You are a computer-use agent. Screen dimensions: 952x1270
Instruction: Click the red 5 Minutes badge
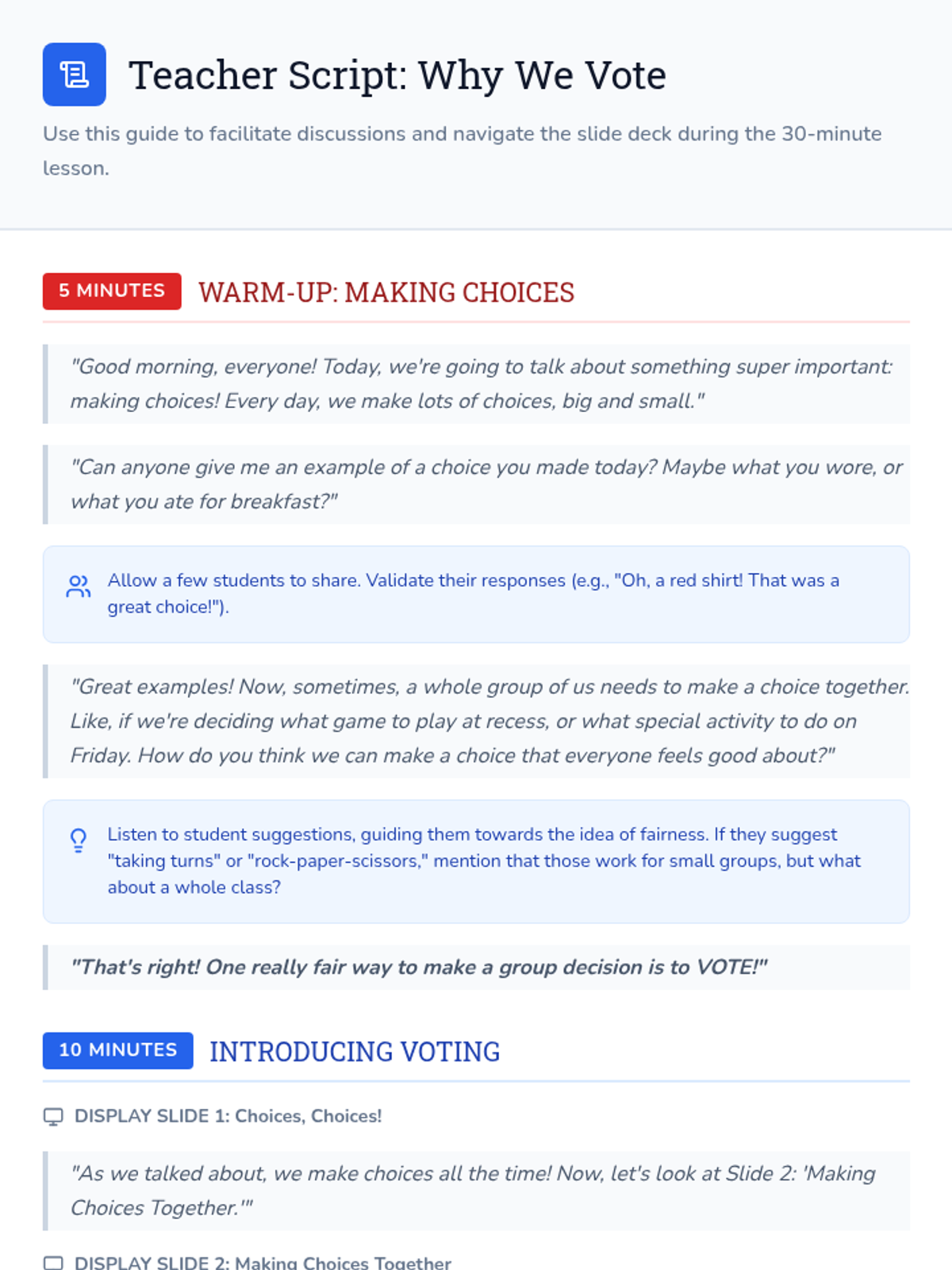[x=112, y=291]
